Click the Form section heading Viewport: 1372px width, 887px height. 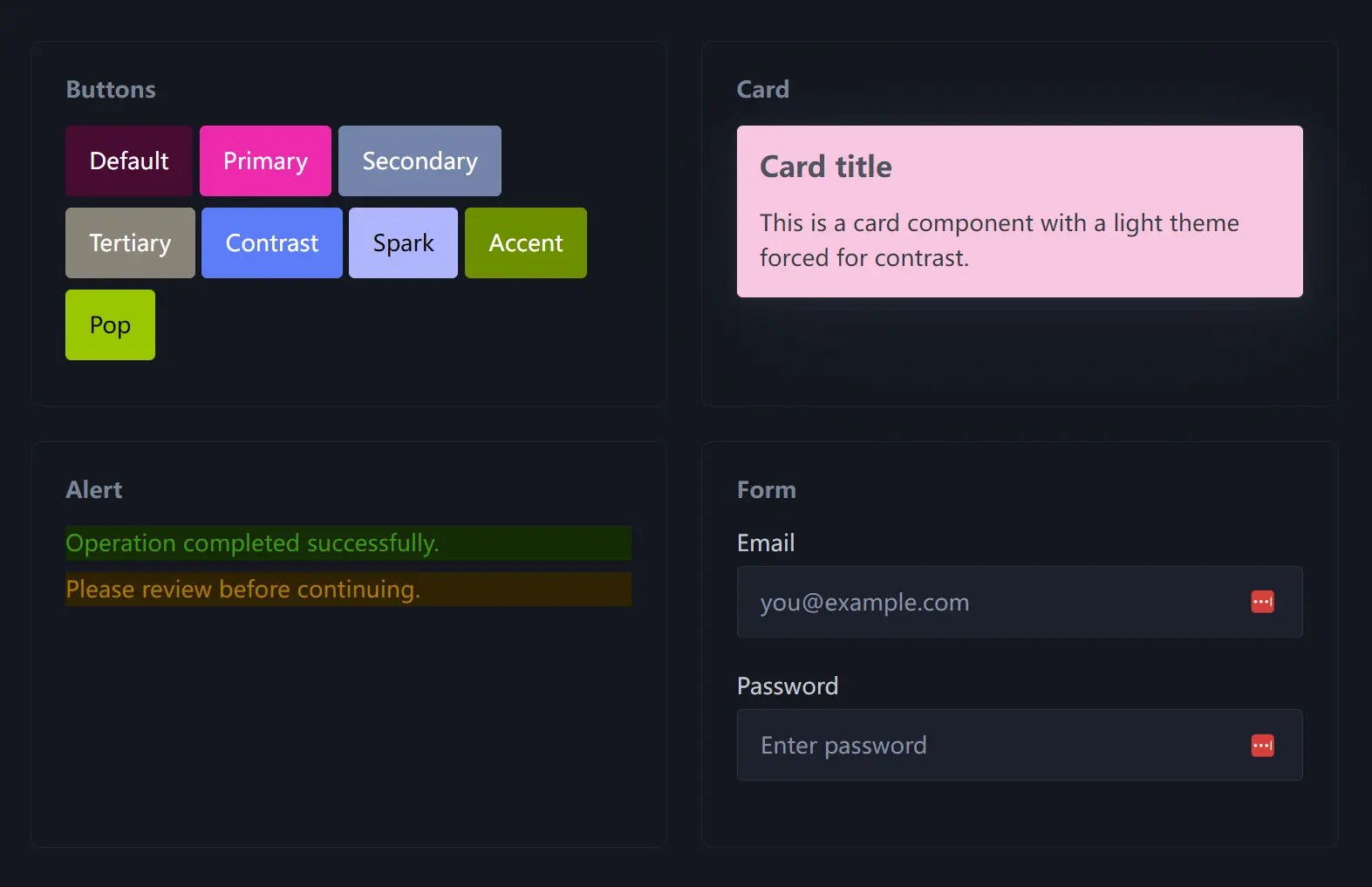point(766,489)
